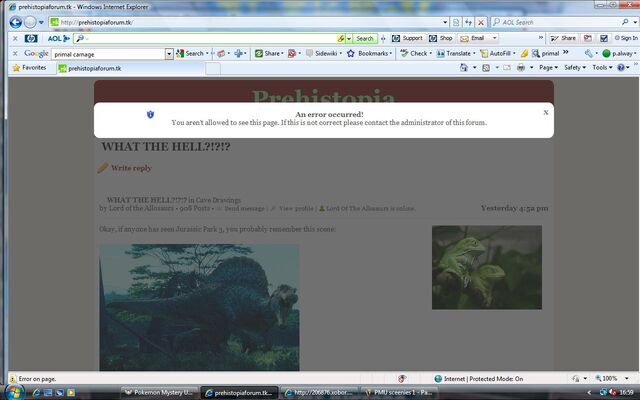Open the Page menu
Image resolution: width=640 pixels, height=400 pixels.
click(x=548, y=68)
